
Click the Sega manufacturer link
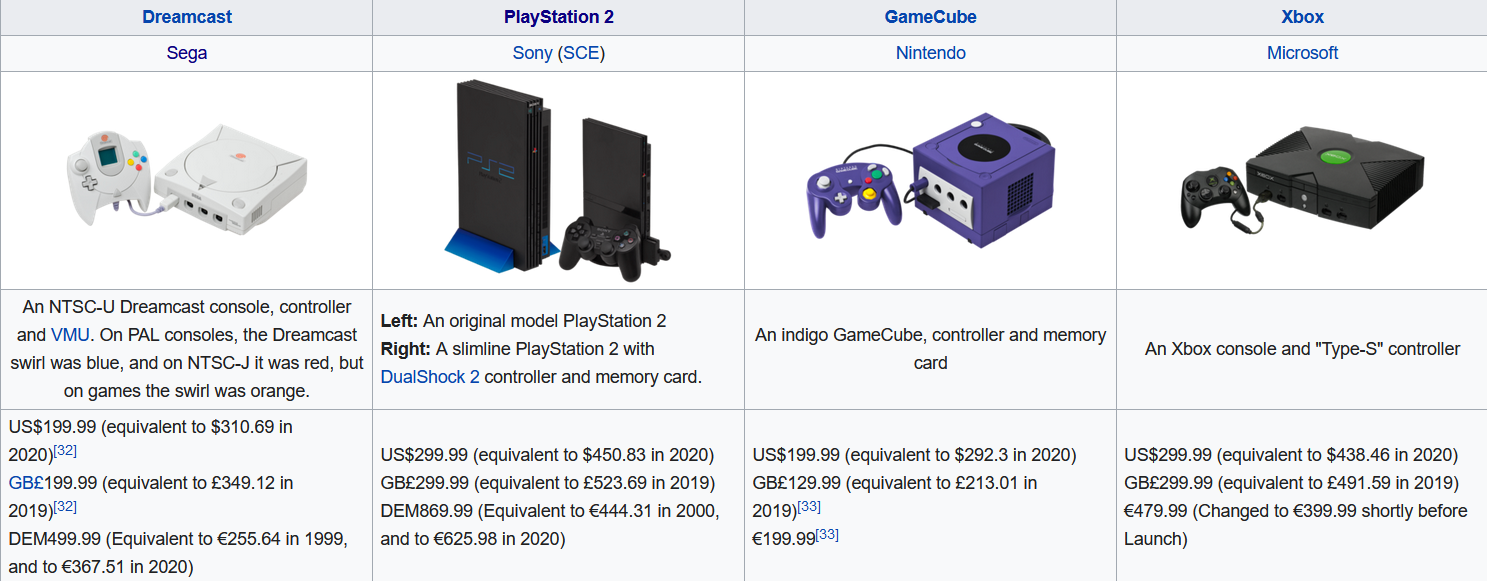pyautogui.click(x=187, y=53)
